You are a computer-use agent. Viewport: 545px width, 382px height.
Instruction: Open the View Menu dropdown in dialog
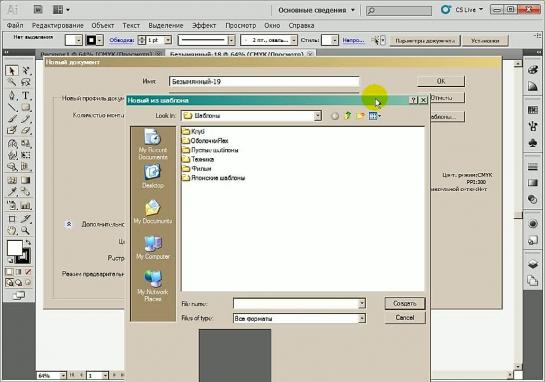[375, 116]
